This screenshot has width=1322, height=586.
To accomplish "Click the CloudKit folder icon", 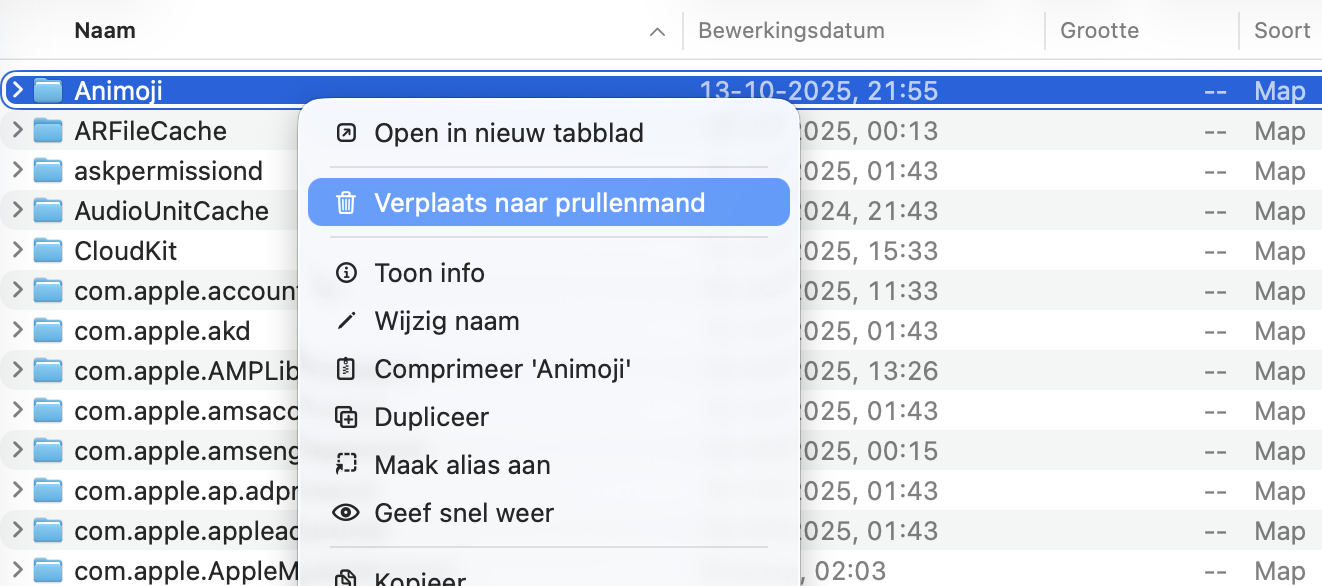I will click(49, 250).
